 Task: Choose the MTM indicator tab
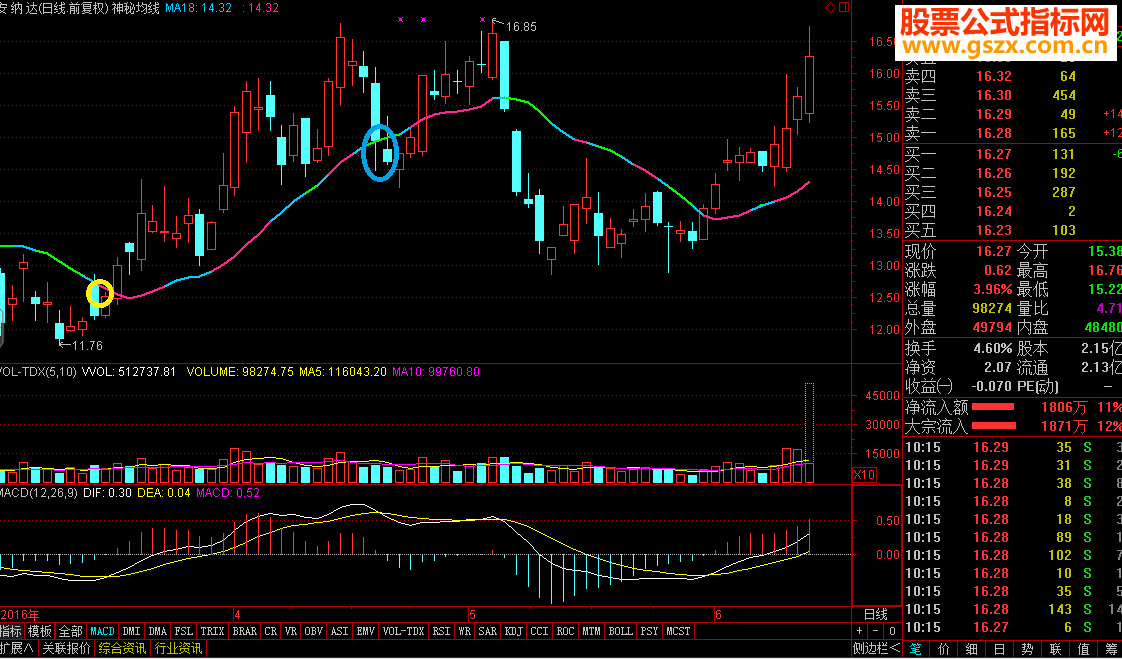(x=591, y=632)
